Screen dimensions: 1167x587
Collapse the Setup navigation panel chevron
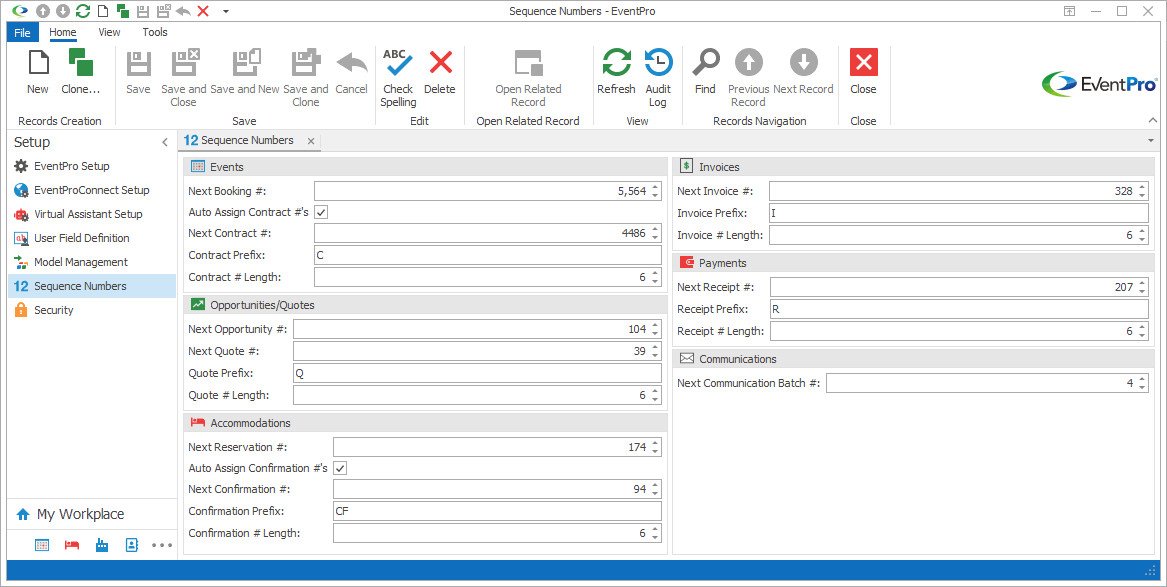[x=165, y=142]
